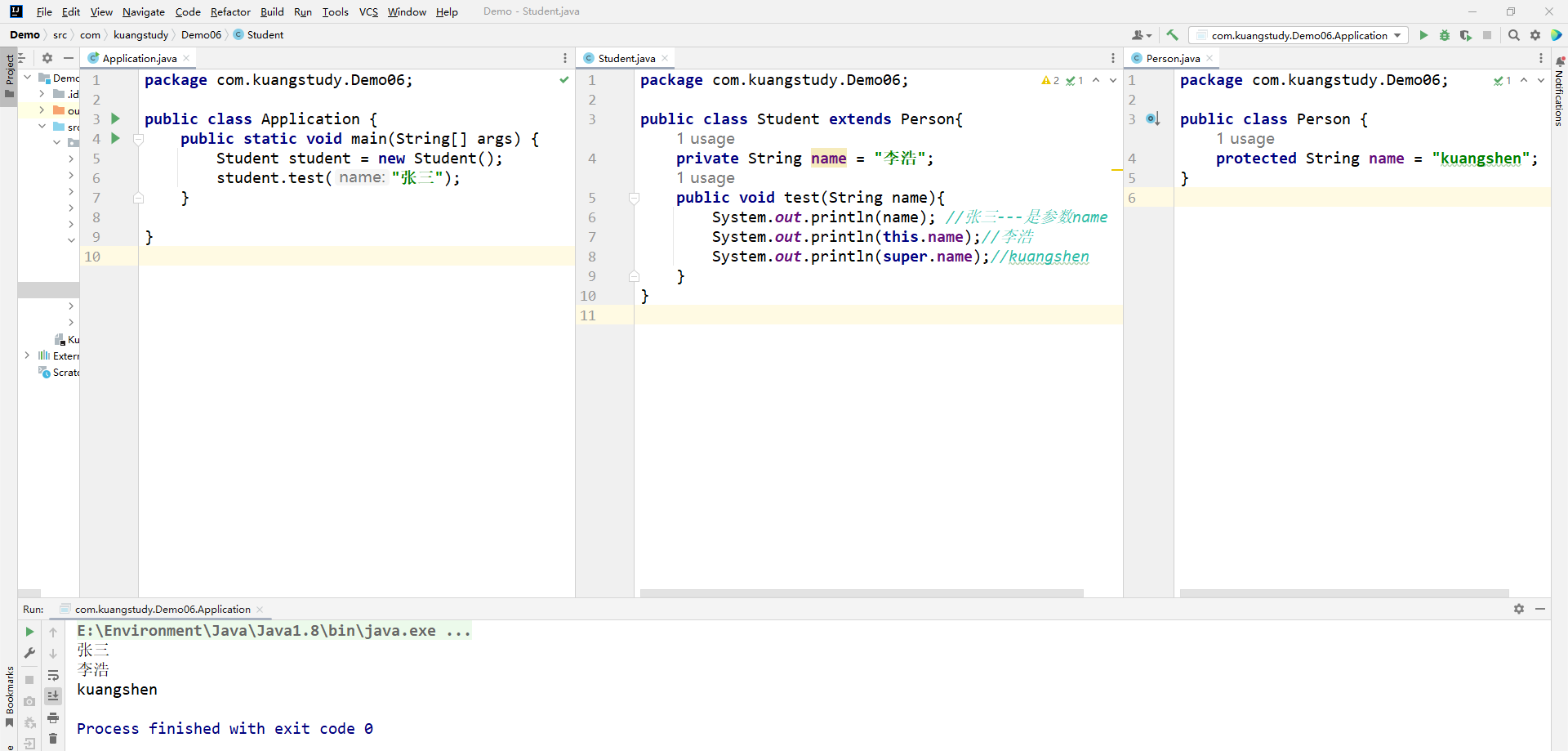Expand the External Libraries tree node
The height and width of the screenshot is (751, 1568).
tap(27, 355)
